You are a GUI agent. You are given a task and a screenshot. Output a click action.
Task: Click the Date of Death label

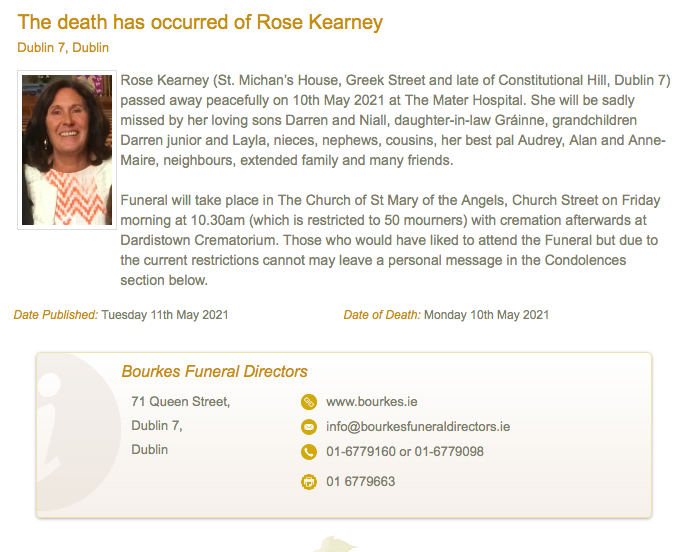(x=382, y=315)
